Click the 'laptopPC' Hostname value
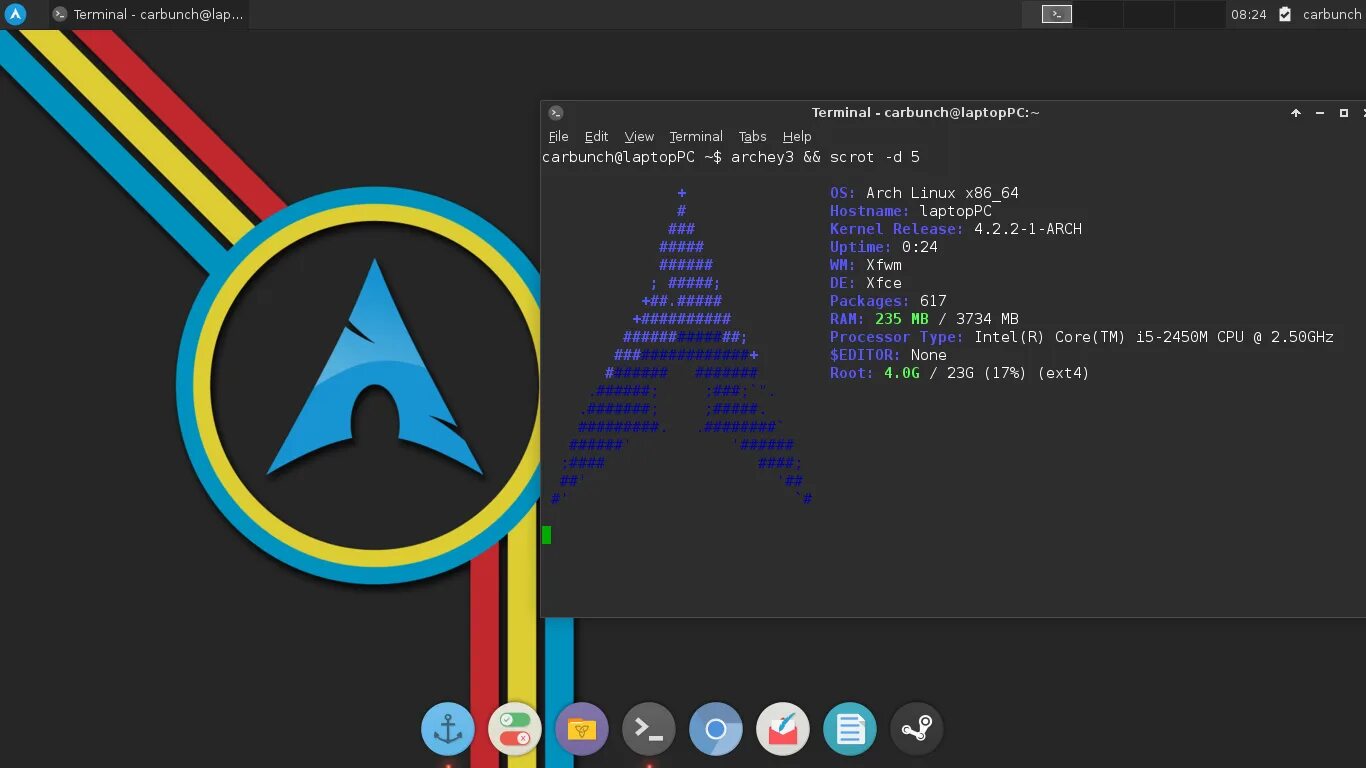Screen dimensions: 1366x768 (x=955, y=211)
